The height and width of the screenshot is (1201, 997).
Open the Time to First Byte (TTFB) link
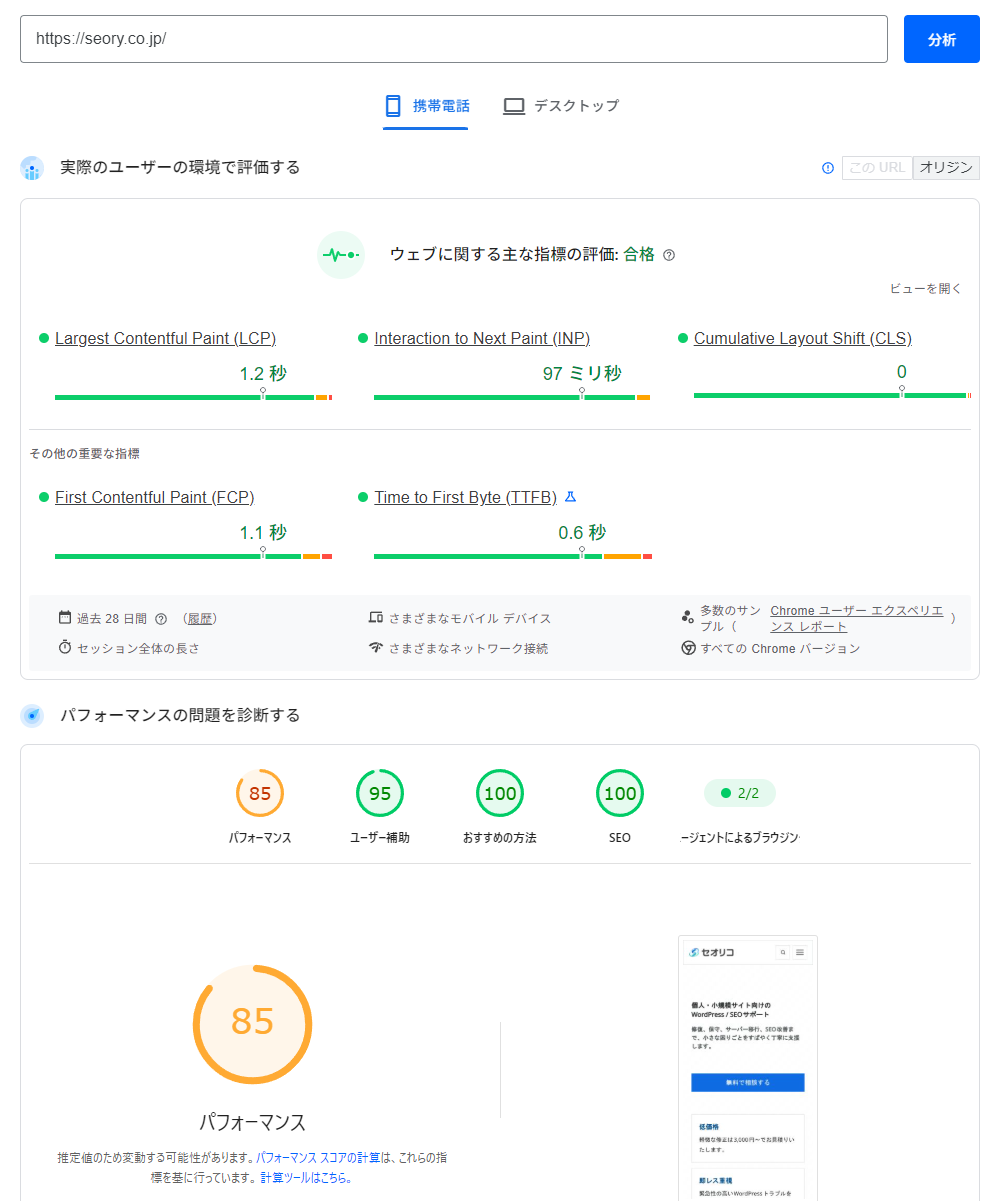point(466,497)
